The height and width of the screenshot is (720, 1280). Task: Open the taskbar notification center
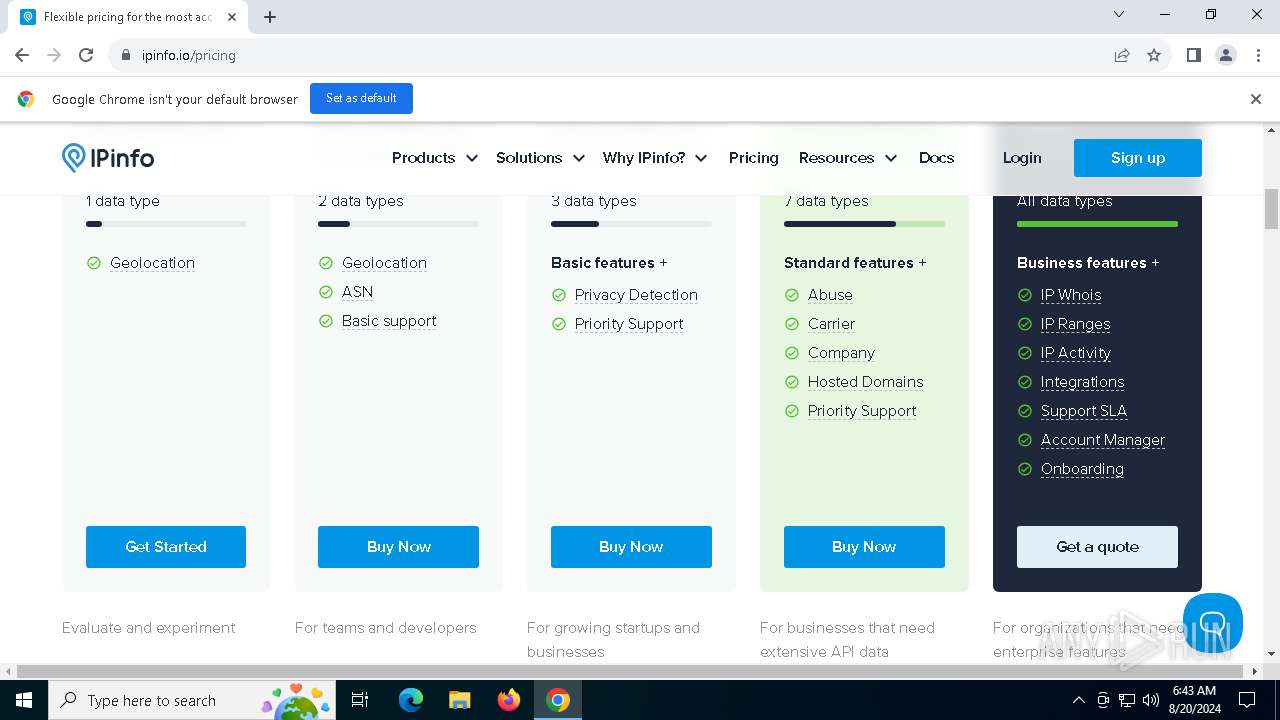pyautogui.click(x=1247, y=700)
